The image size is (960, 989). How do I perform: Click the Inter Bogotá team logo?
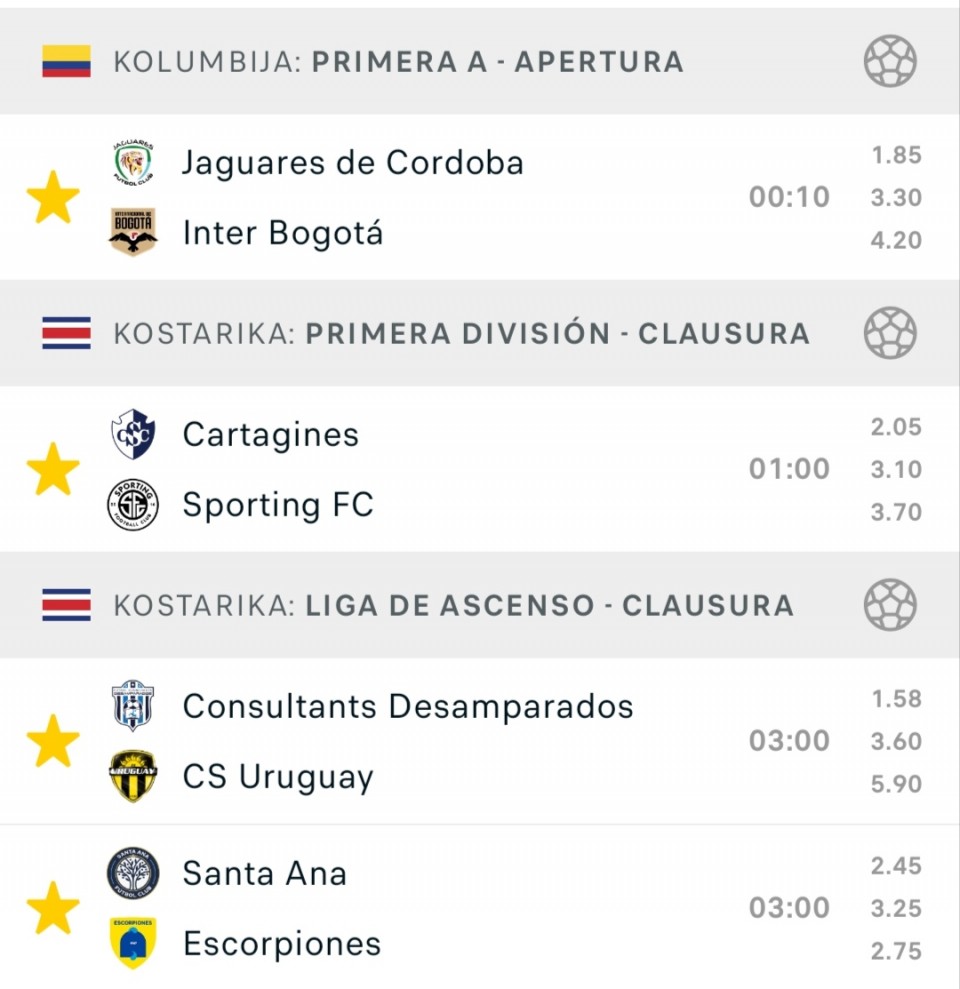[x=133, y=233]
